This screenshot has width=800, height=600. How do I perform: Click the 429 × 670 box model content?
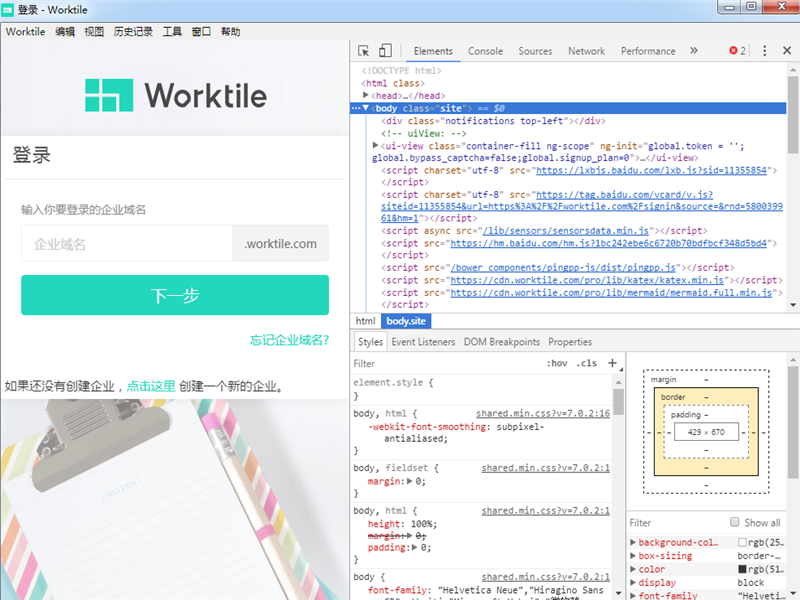pyautogui.click(x=706, y=432)
